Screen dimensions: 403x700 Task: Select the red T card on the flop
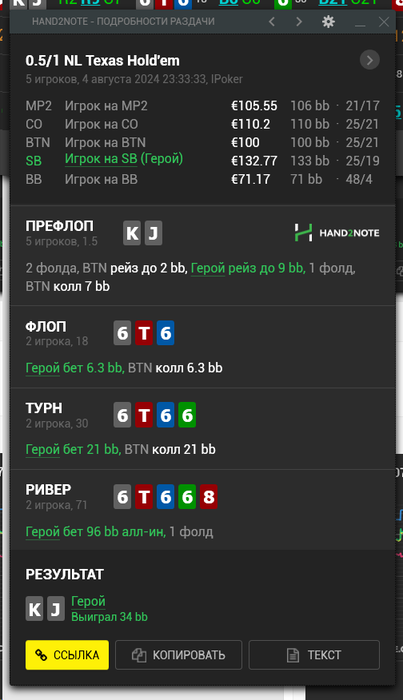click(x=144, y=333)
